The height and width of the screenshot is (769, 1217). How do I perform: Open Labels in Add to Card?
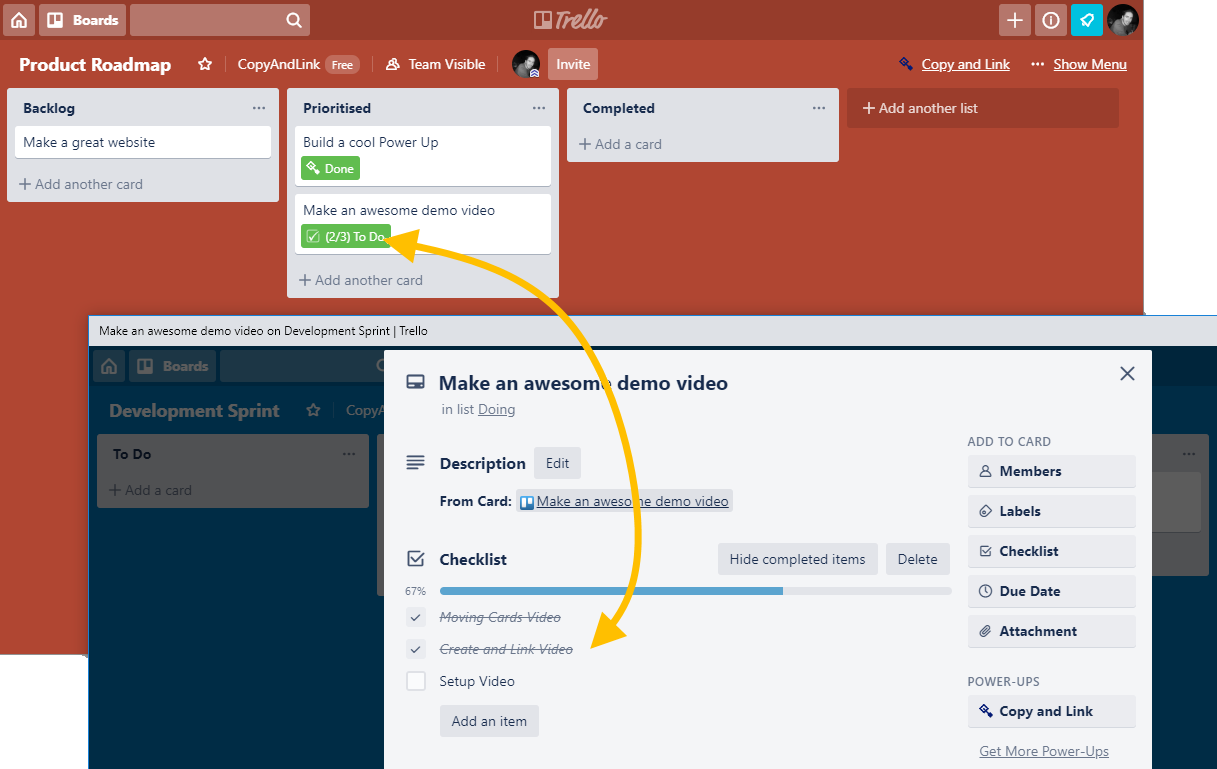1052,511
